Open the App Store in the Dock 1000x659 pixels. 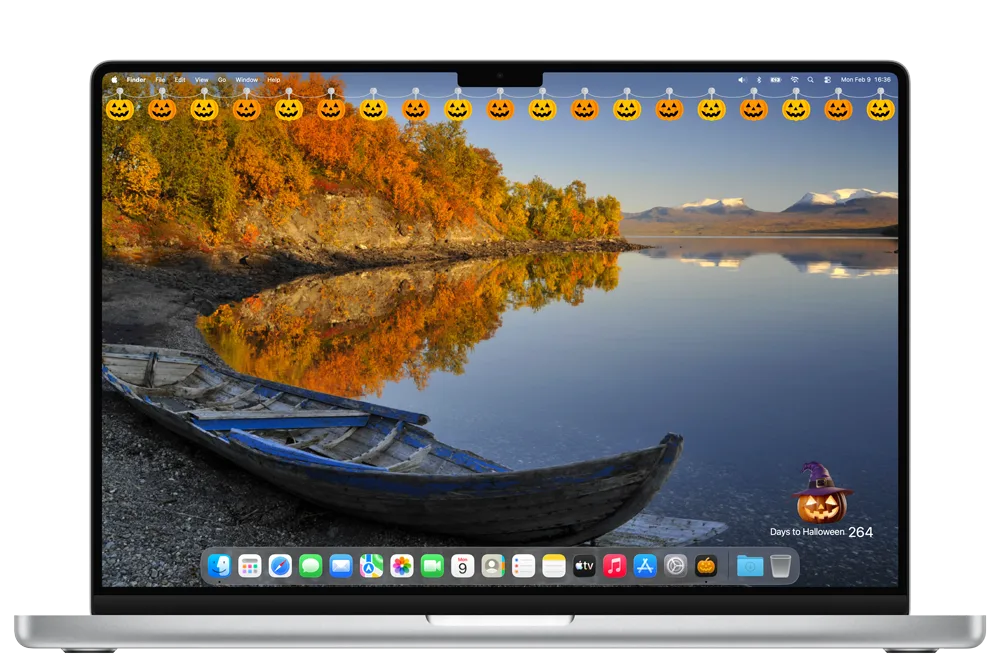click(645, 566)
